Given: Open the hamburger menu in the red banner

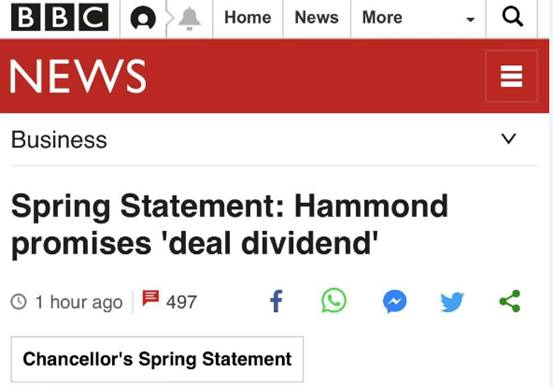Looking at the screenshot, I should coord(511,76).
